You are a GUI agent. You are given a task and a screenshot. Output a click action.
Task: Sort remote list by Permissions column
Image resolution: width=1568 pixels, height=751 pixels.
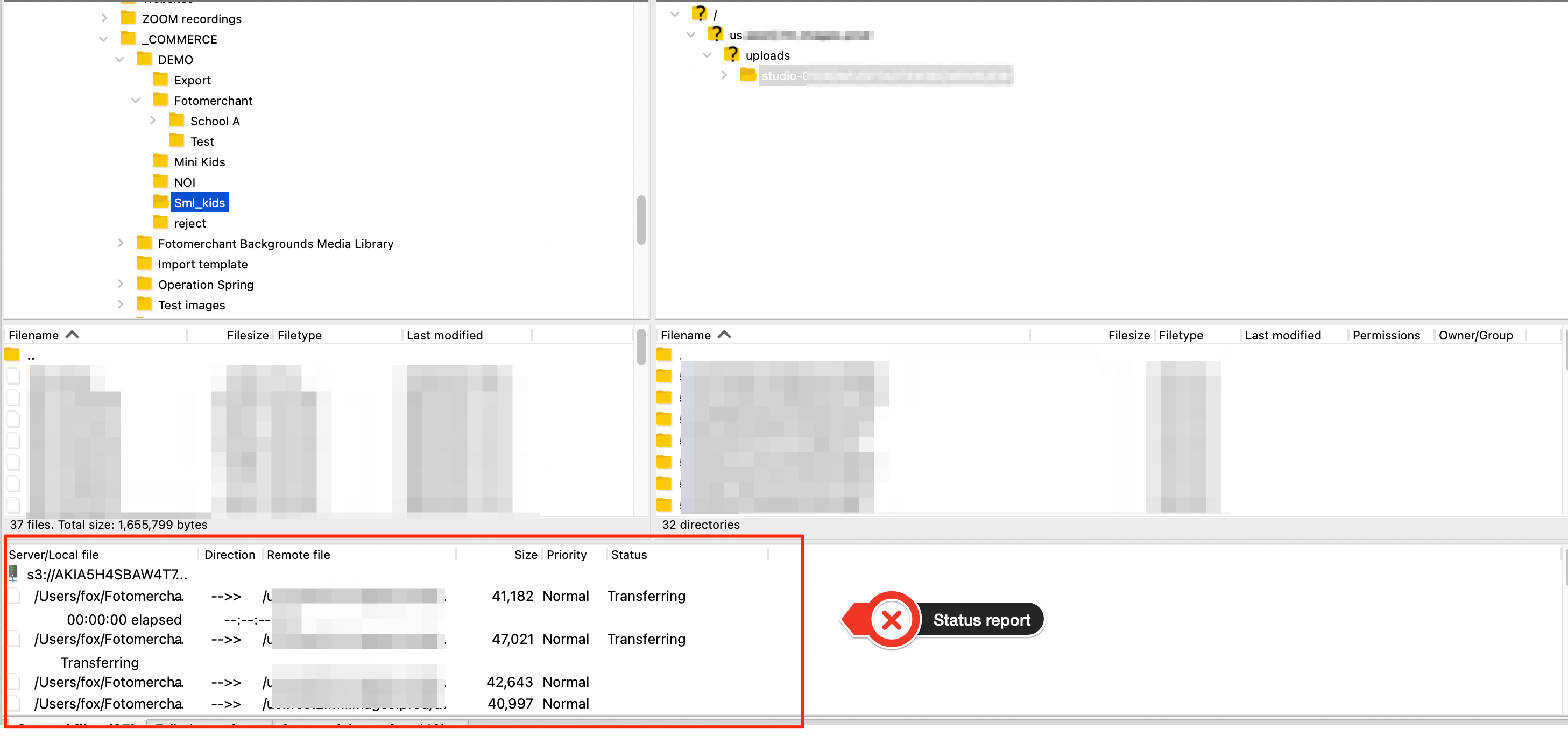point(1391,335)
